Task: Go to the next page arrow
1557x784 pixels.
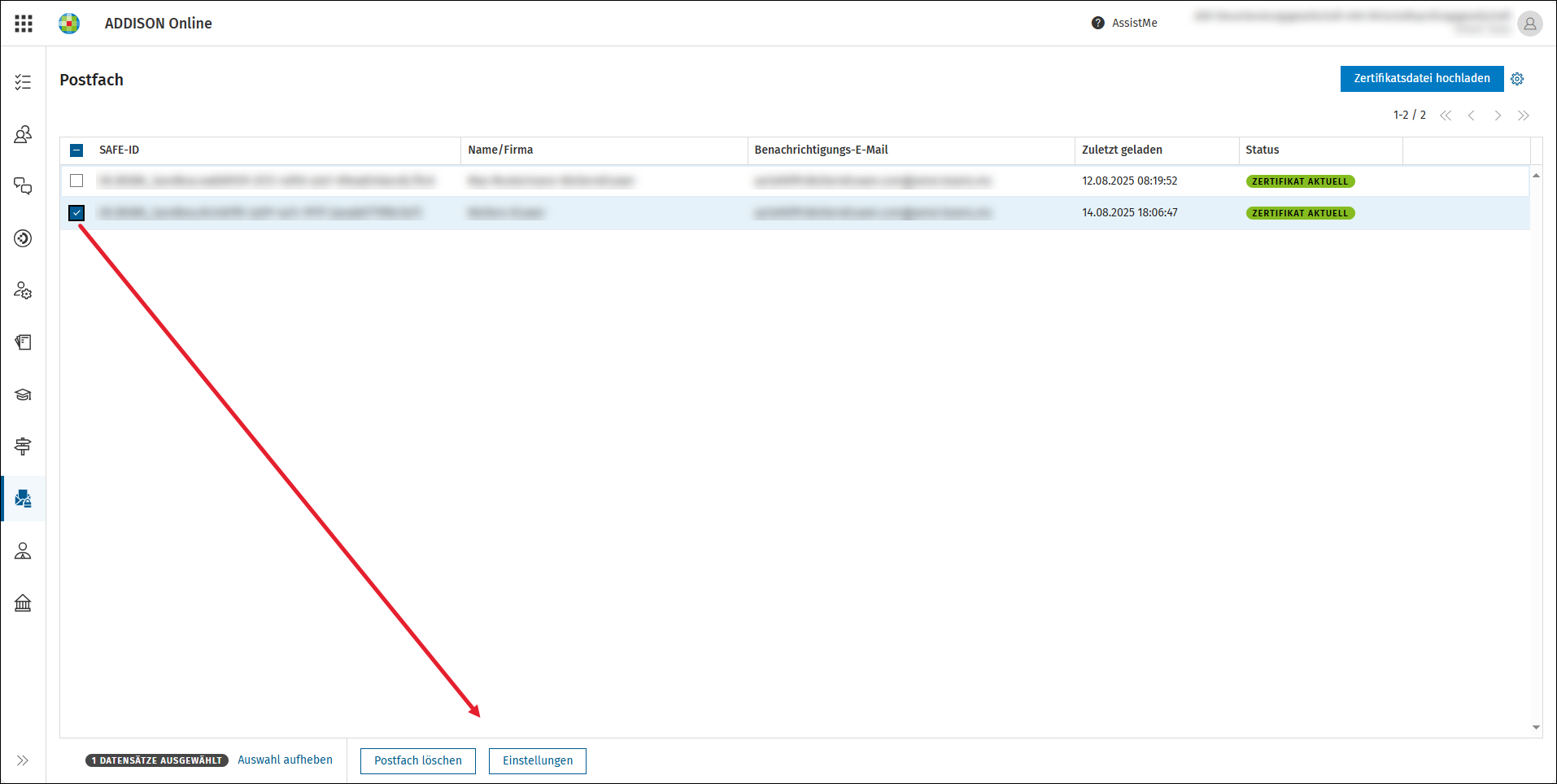Action: pos(1498,115)
